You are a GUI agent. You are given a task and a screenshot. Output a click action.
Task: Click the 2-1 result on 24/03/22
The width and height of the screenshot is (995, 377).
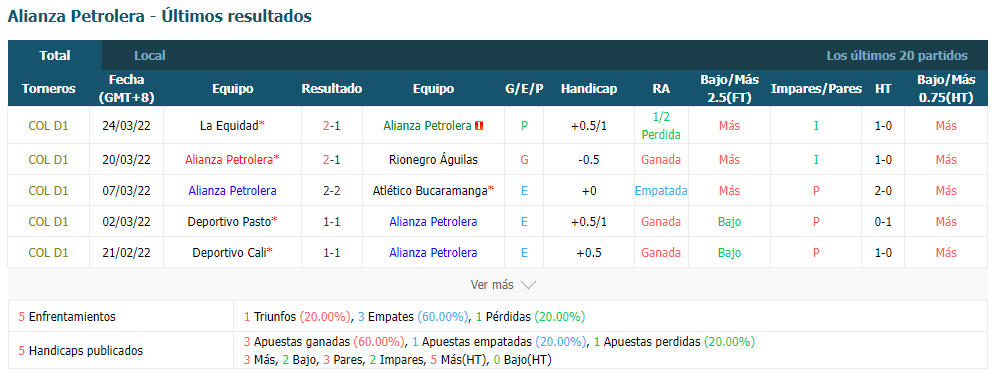pos(331,126)
